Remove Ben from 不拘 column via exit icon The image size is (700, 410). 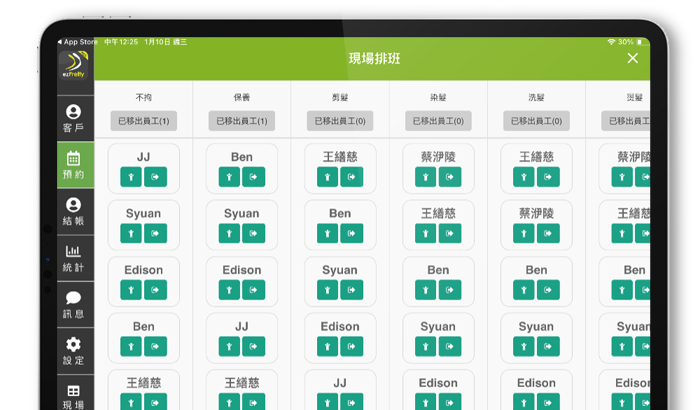coord(155,346)
